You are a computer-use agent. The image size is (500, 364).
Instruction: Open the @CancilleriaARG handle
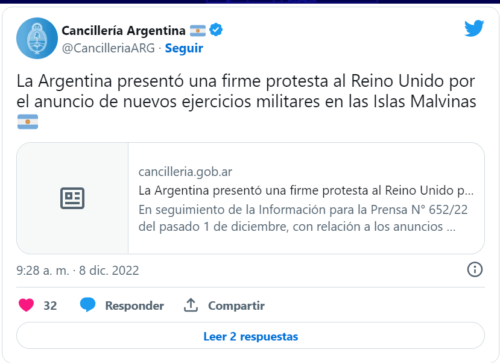tap(108, 48)
